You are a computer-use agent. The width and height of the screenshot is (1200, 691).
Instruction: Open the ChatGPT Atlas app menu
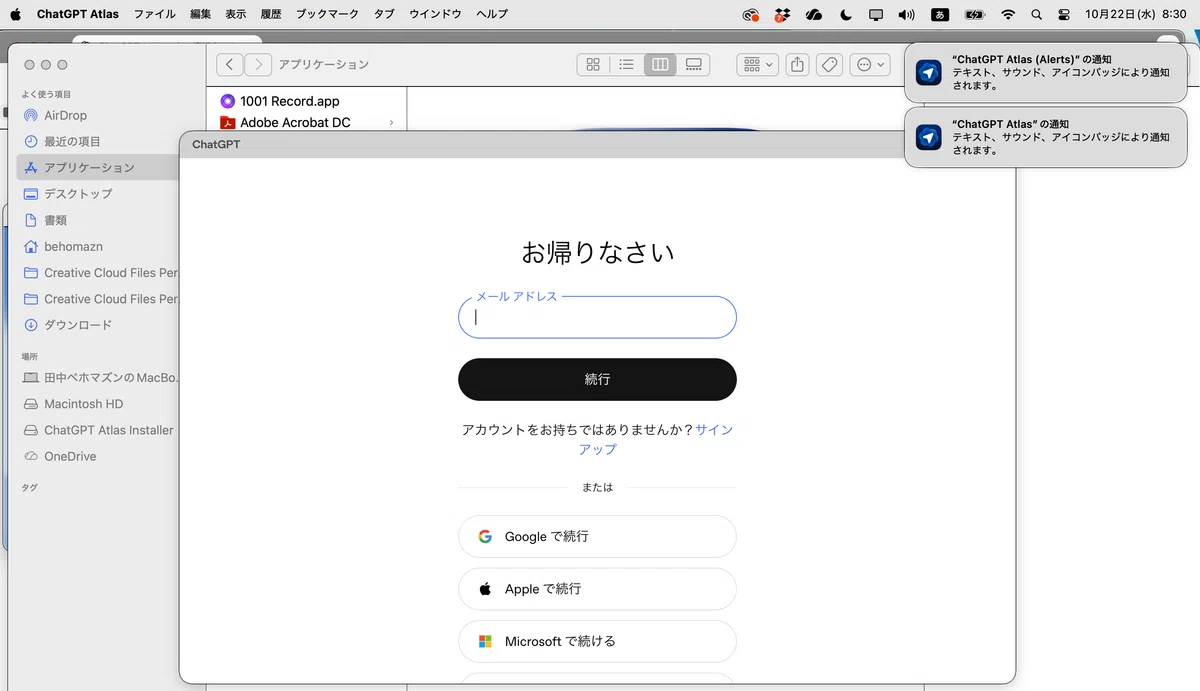coord(78,14)
